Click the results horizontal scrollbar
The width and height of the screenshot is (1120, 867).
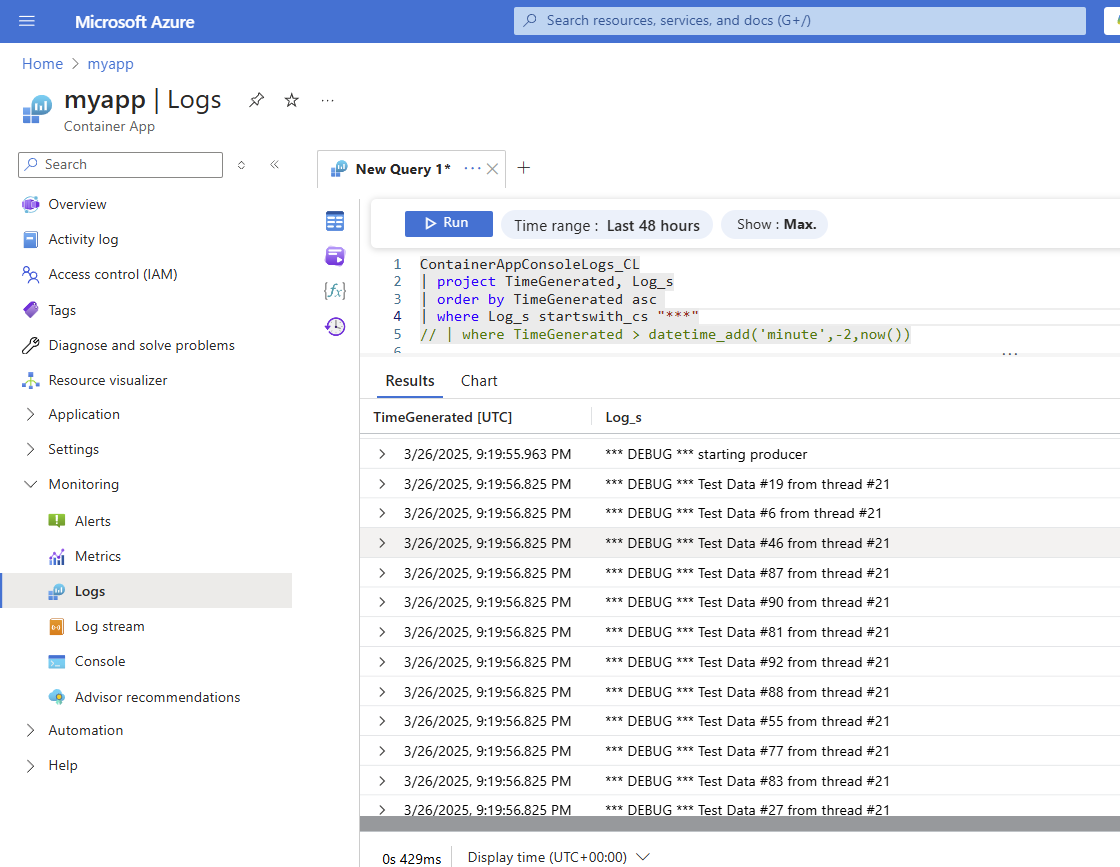[739, 823]
